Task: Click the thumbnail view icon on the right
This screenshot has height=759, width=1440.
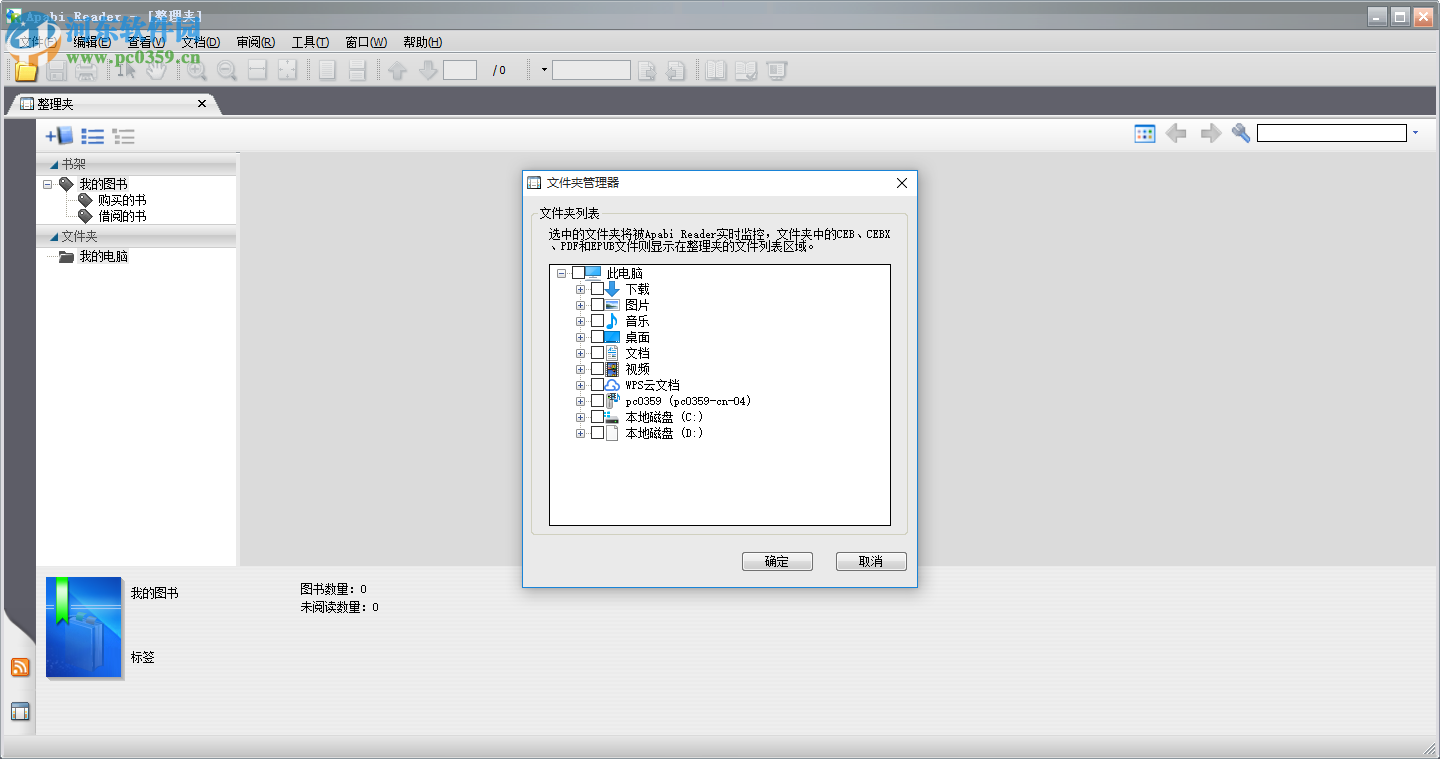Action: [1144, 132]
